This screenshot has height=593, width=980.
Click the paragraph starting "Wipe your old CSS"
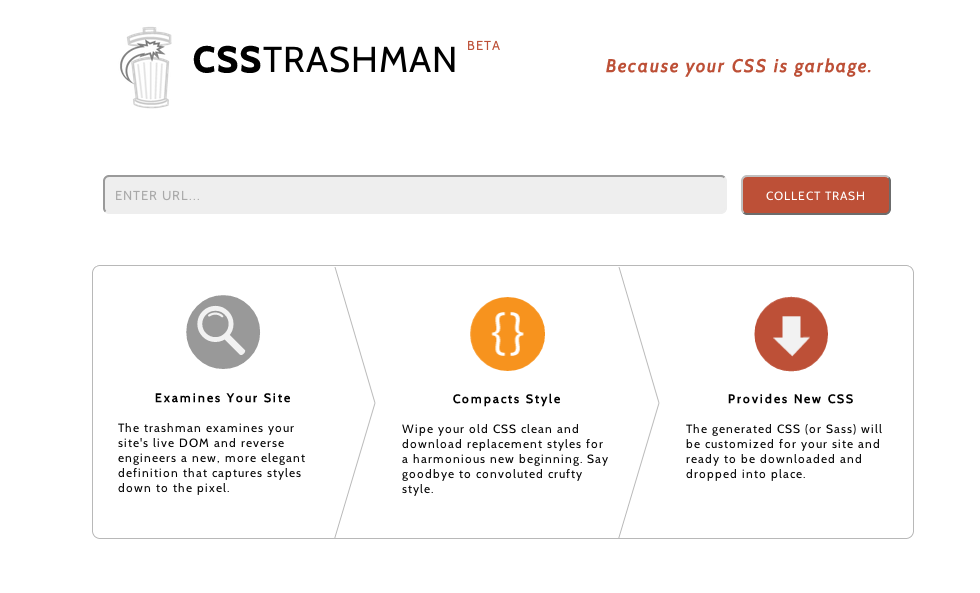[505, 459]
